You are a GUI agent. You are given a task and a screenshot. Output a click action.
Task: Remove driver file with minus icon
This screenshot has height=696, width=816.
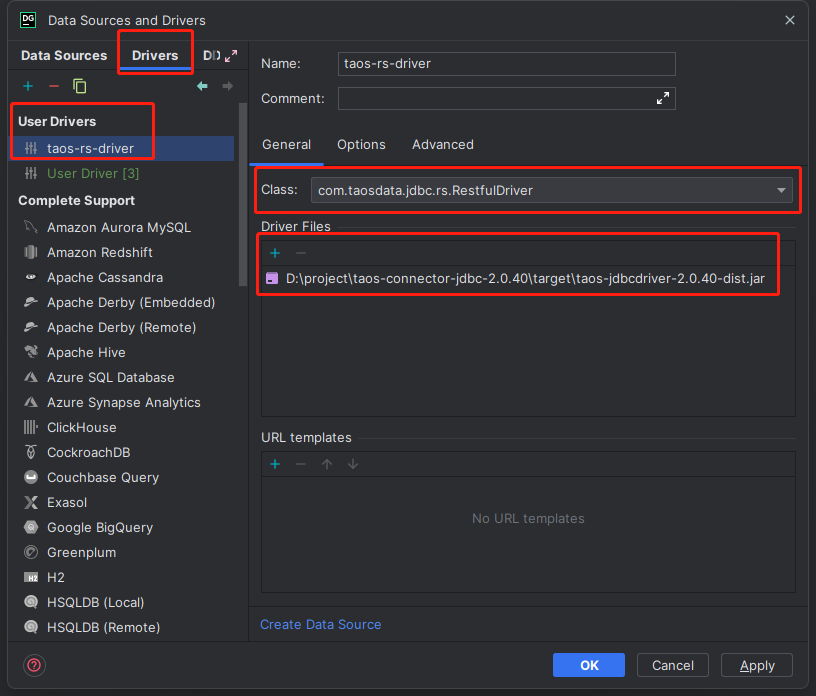point(301,253)
